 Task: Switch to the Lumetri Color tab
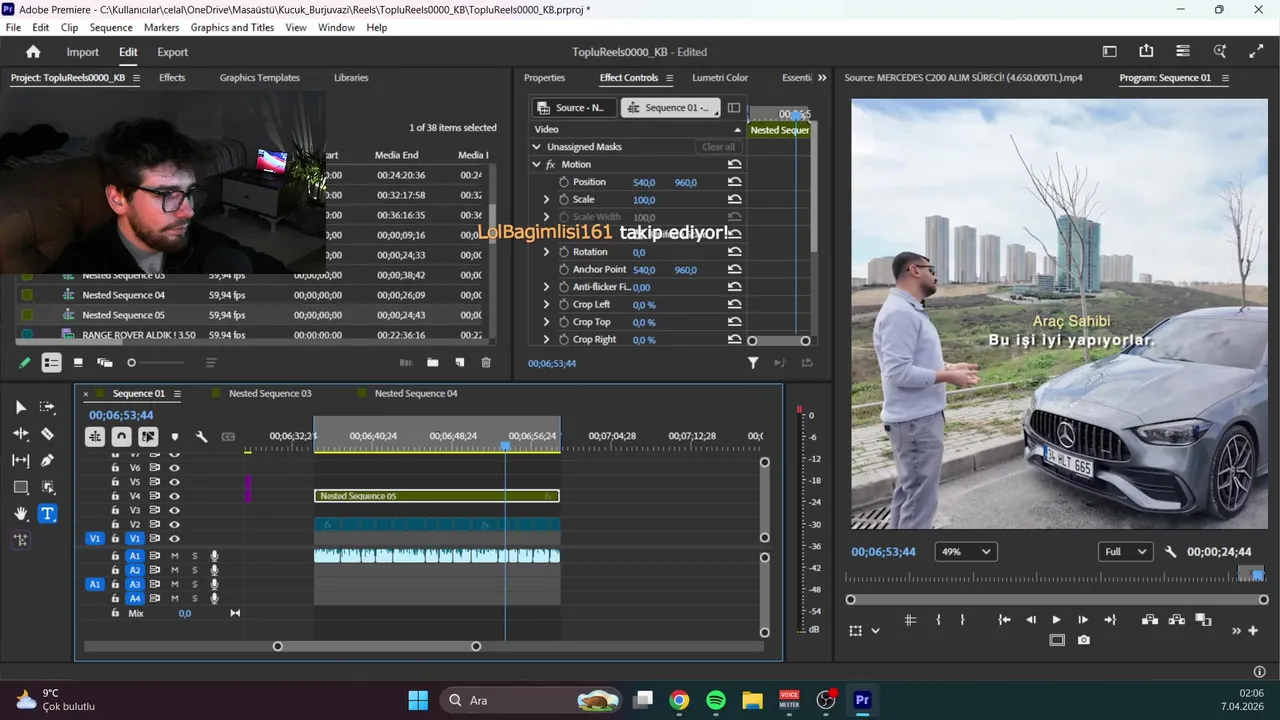720,78
